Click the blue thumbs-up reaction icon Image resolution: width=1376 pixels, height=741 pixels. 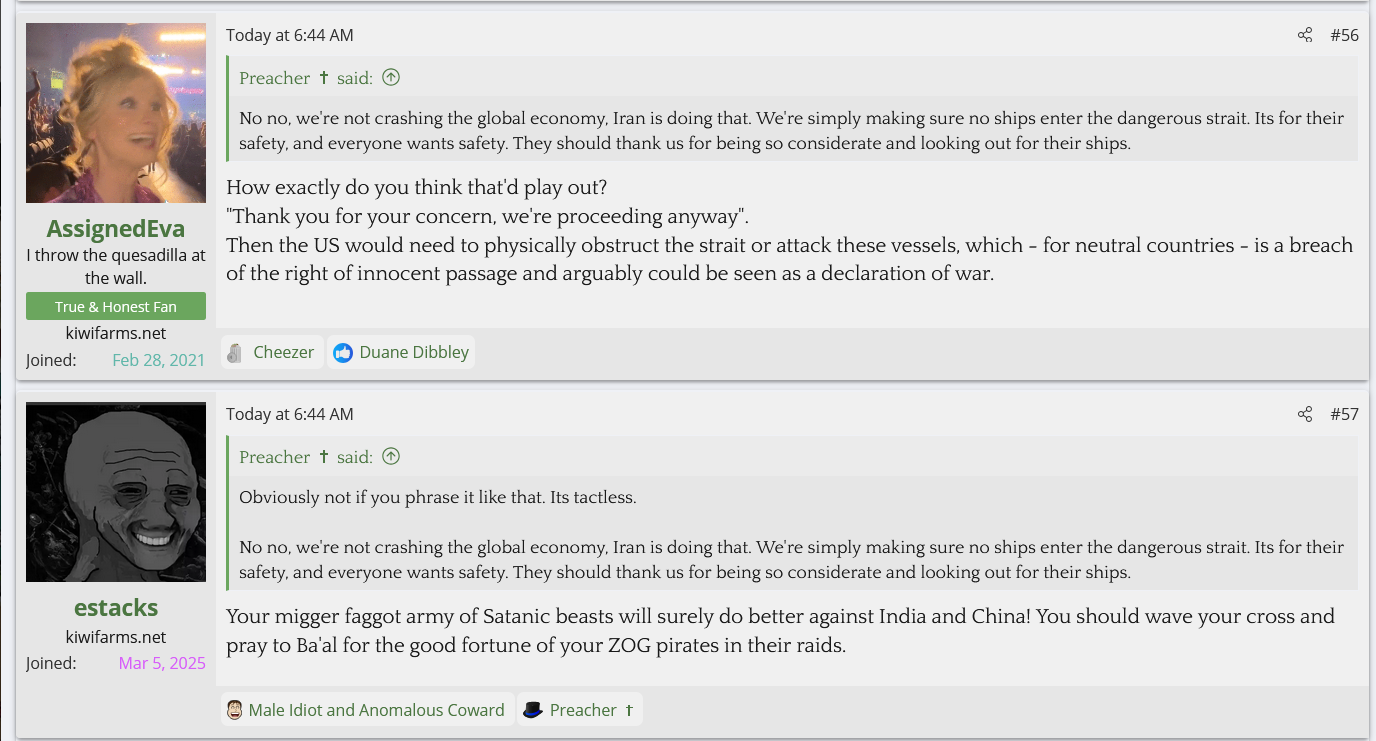[x=343, y=352]
